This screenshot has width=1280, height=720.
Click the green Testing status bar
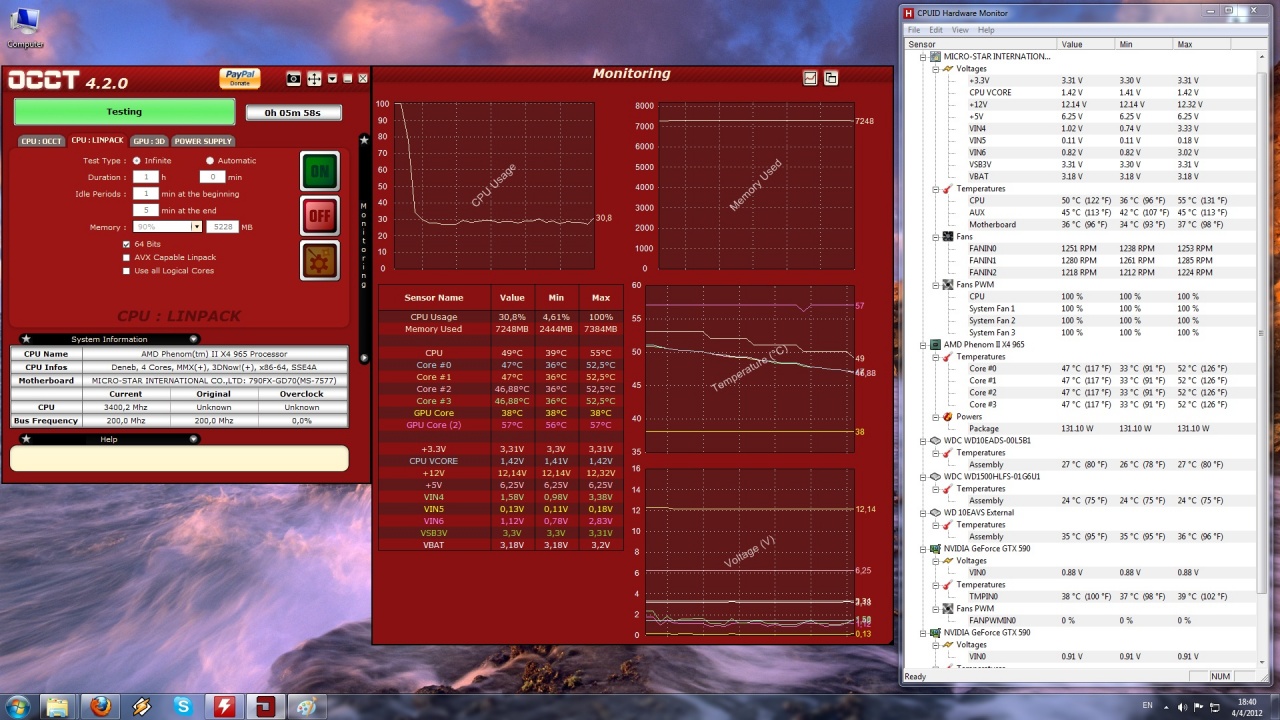pyautogui.click(x=124, y=112)
